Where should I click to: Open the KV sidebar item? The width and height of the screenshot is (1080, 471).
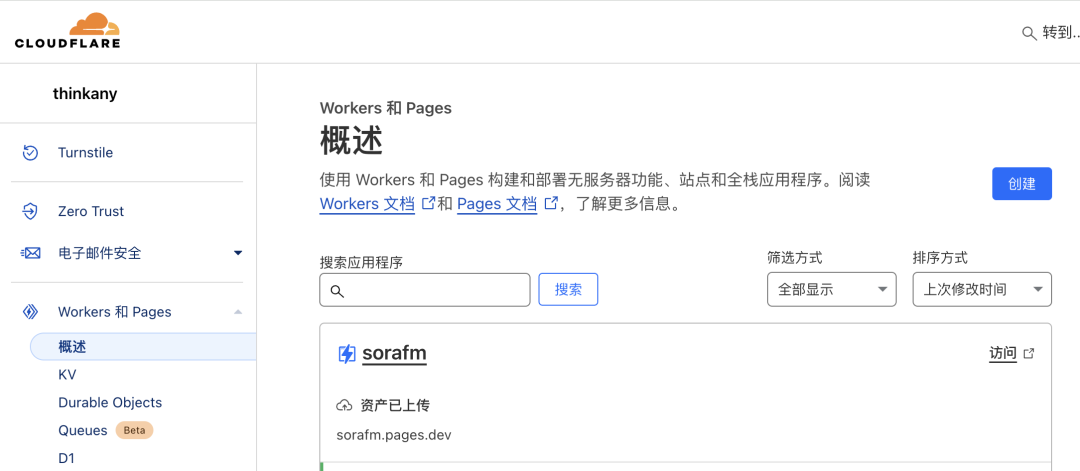(x=67, y=375)
